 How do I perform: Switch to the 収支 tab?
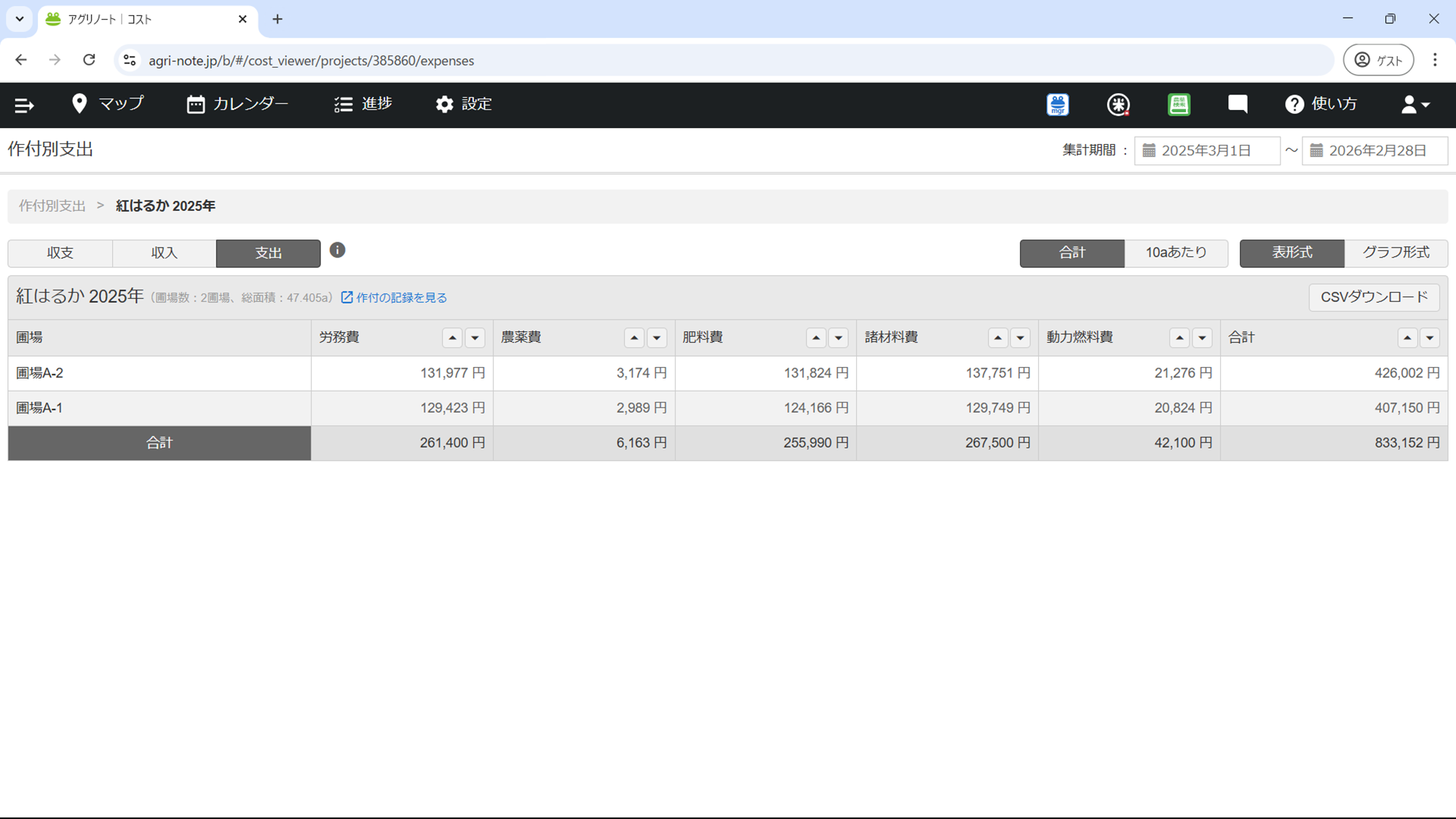tap(60, 253)
